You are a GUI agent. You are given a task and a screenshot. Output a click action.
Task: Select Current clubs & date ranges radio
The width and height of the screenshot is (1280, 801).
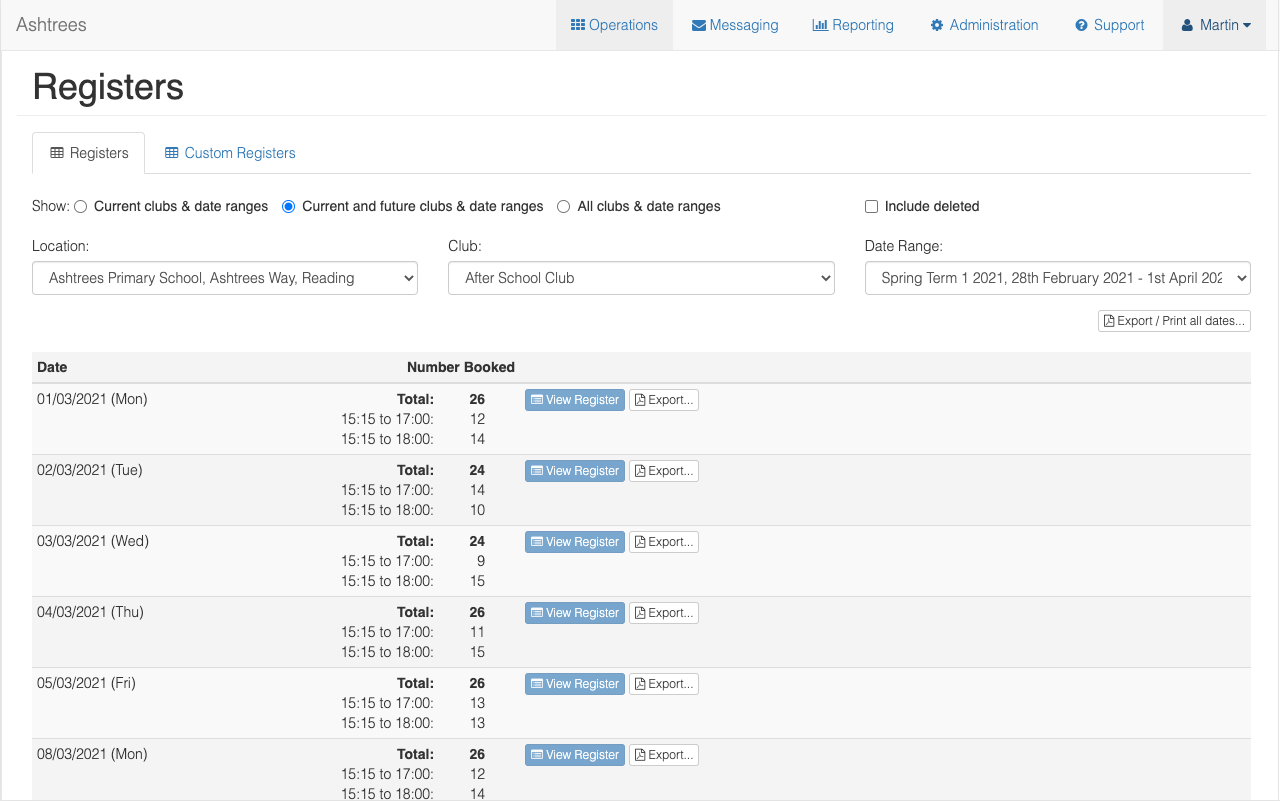click(81, 207)
